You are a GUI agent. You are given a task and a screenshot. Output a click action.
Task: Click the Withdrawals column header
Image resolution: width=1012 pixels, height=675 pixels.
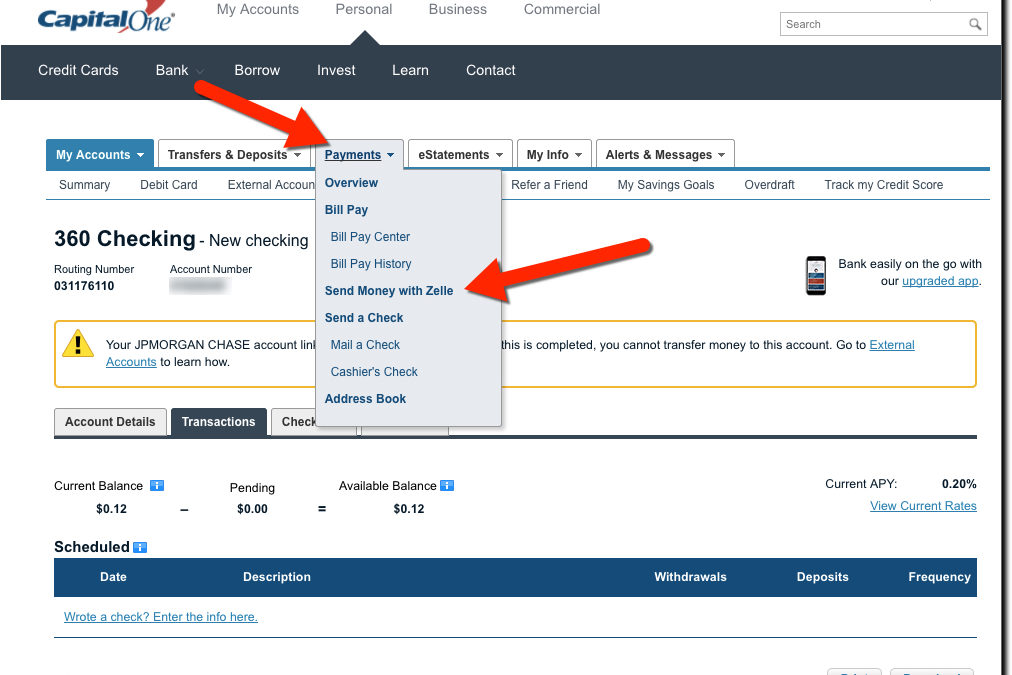(x=690, y=577)
